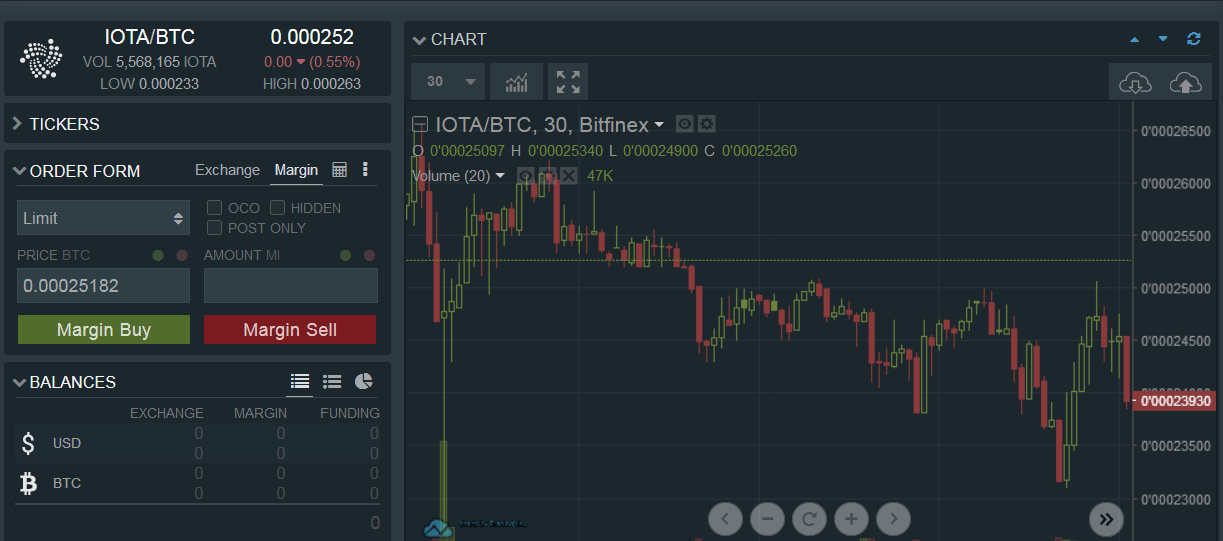
Task: Click the MARGIN column header in balances
Action: [260, 413]
